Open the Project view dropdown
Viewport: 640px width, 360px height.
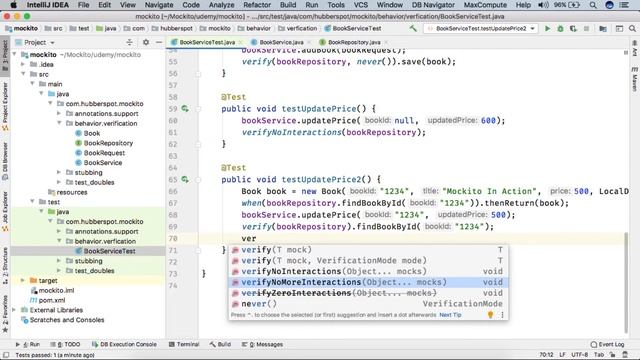40,42
